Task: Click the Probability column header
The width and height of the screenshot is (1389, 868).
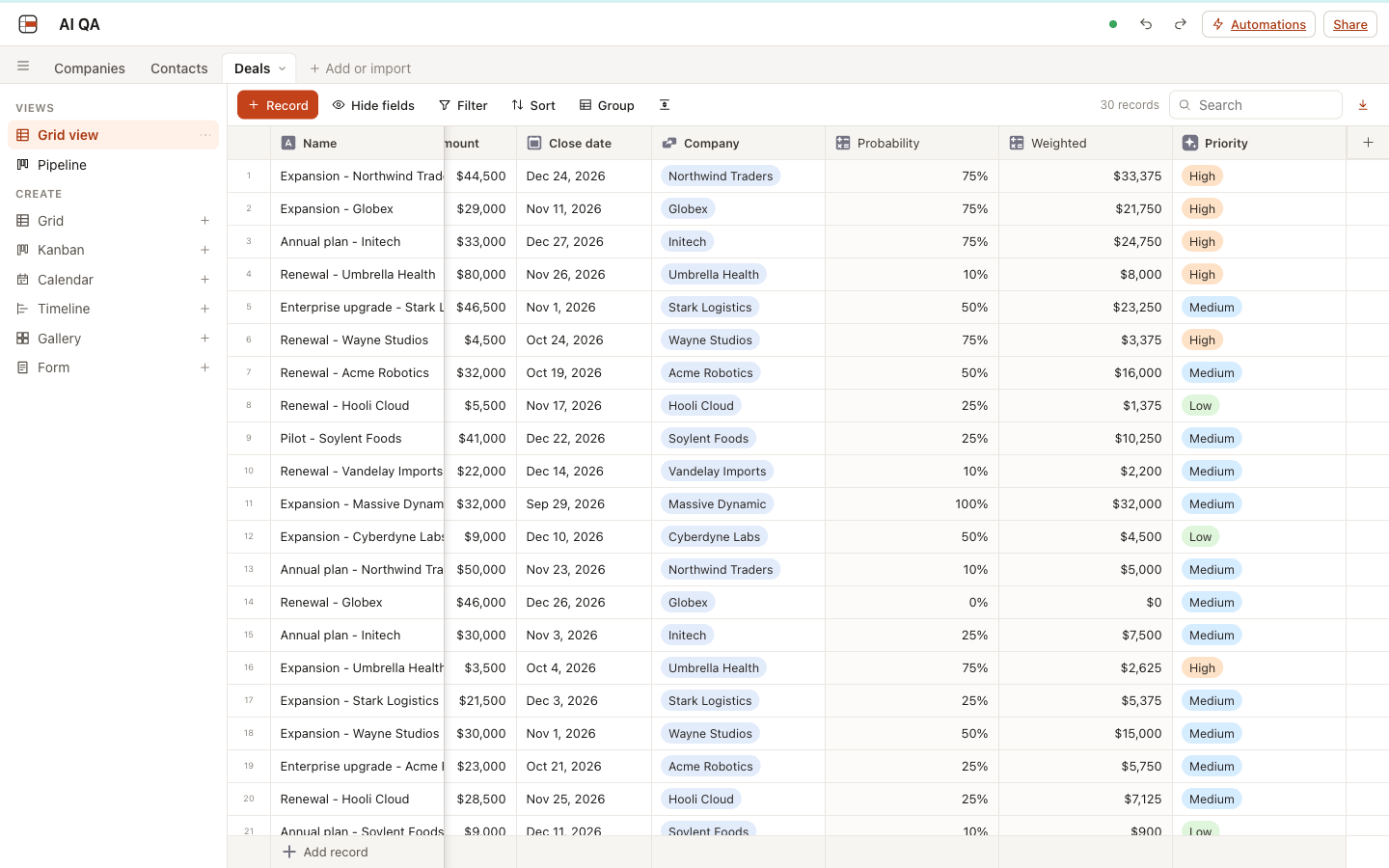Action: point(912,143)
